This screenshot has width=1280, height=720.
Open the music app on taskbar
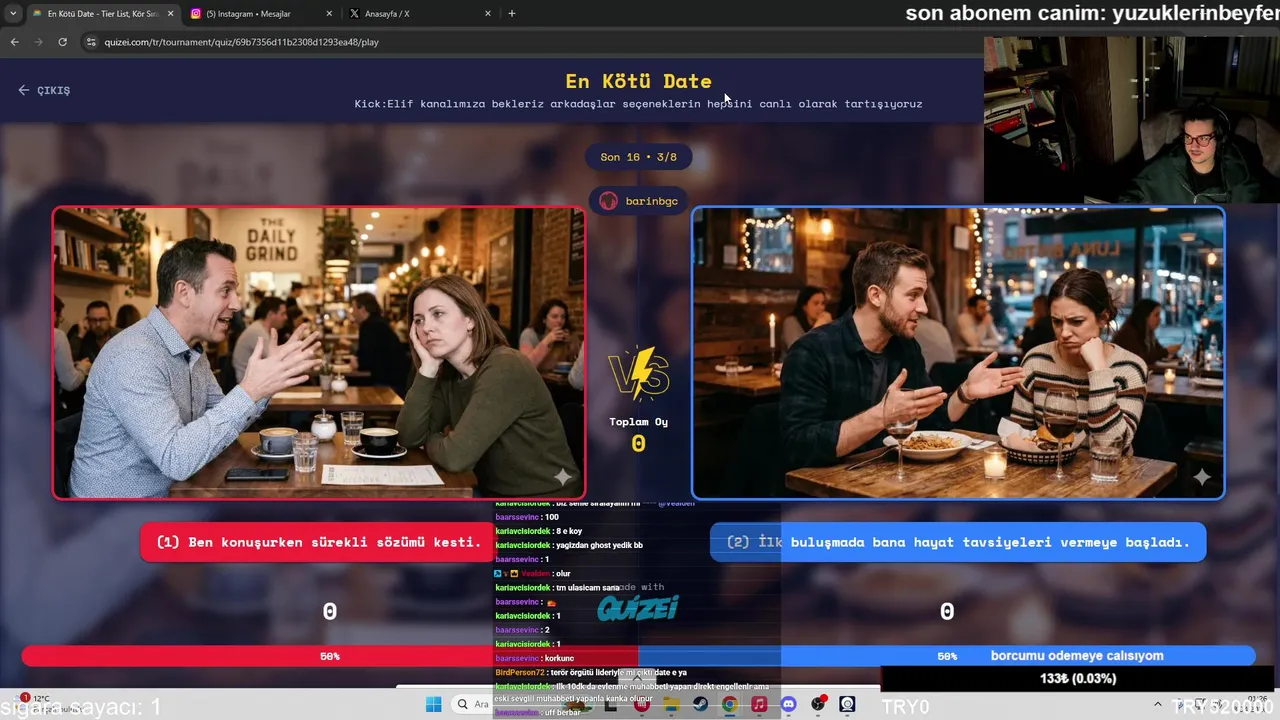(x=759, y=705)
